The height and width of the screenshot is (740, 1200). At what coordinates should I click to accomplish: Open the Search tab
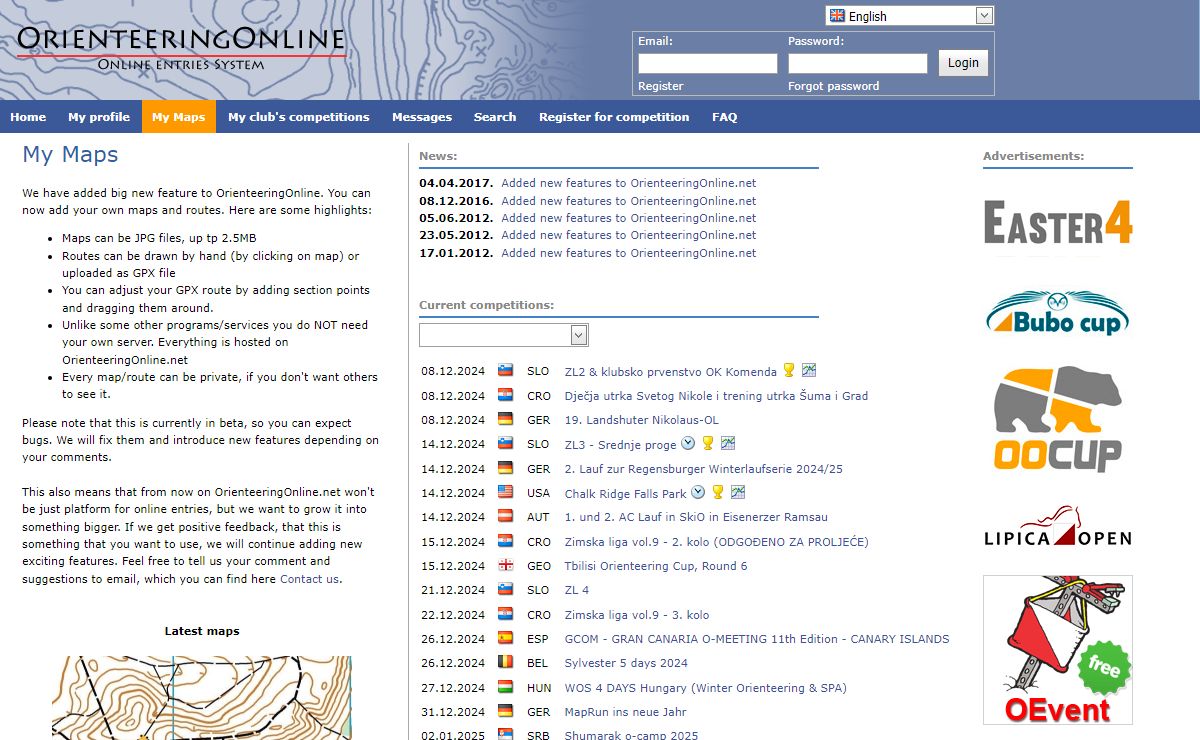point(495,117)
